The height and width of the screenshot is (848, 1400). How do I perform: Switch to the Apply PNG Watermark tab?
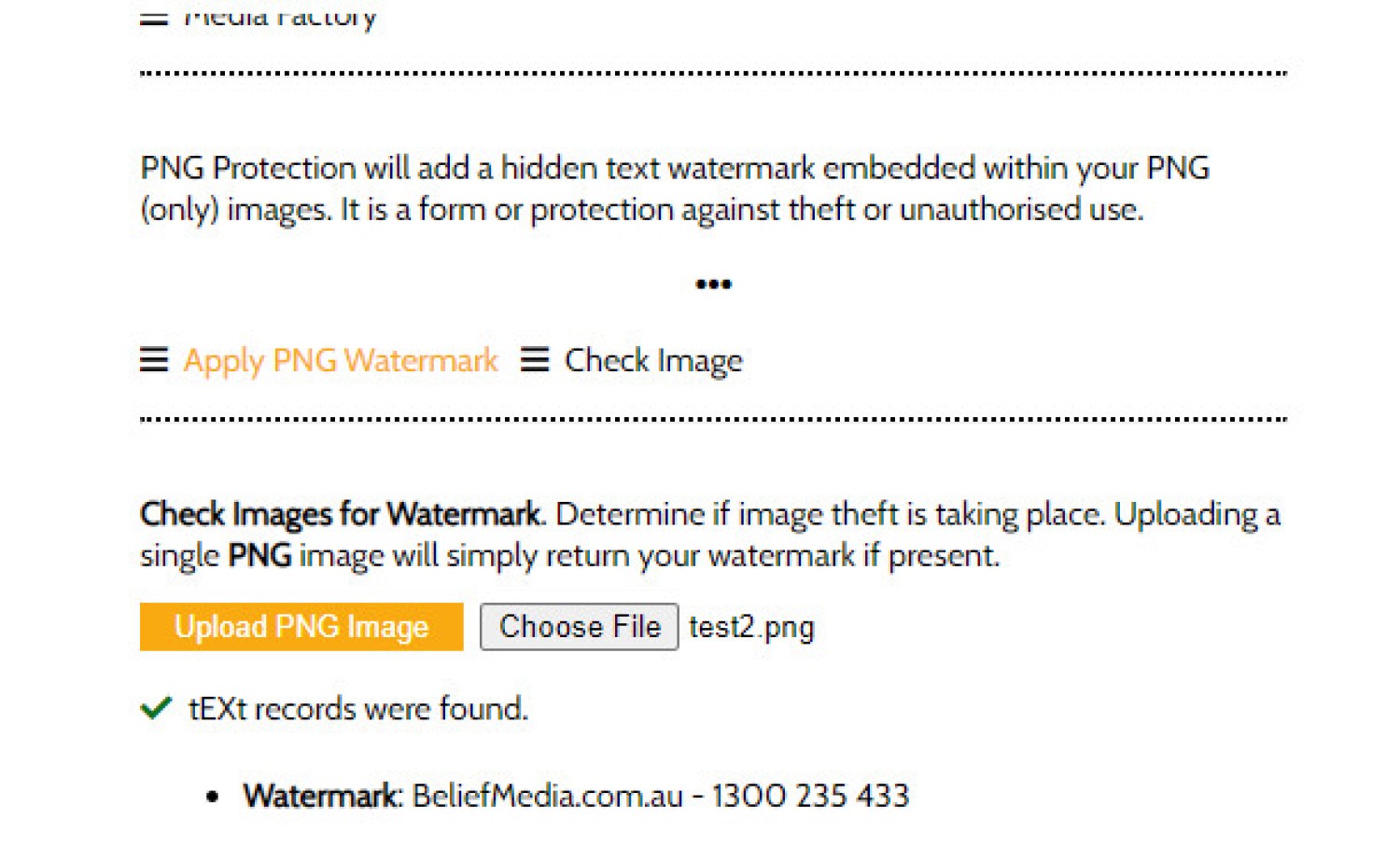(x=341, y=360)
